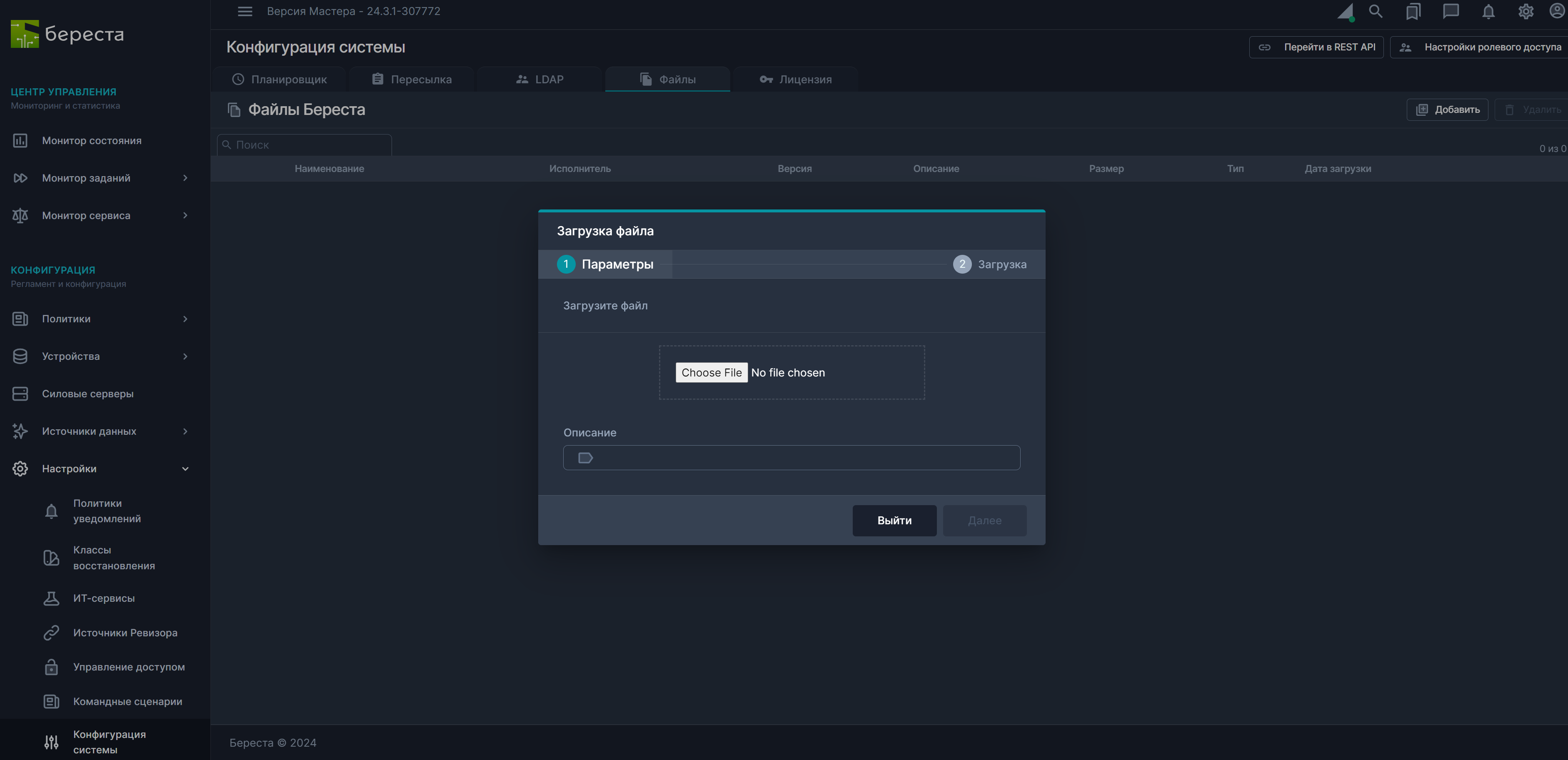Click the settings gear icon in top bar
The image size is (1568, 760).
1526,12
